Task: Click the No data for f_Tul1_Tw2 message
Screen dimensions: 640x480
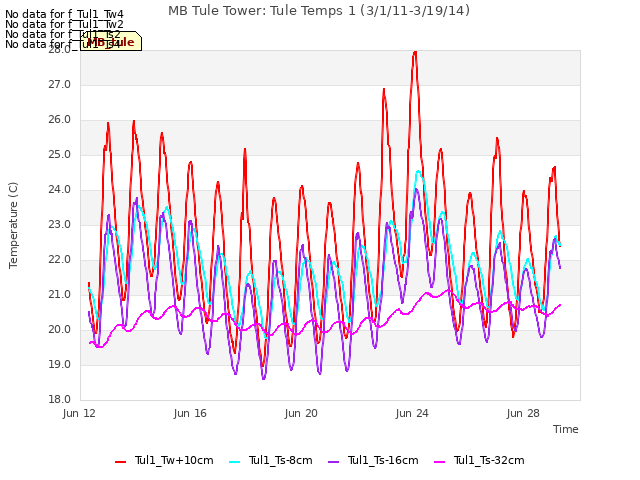Action: [64, 24]
